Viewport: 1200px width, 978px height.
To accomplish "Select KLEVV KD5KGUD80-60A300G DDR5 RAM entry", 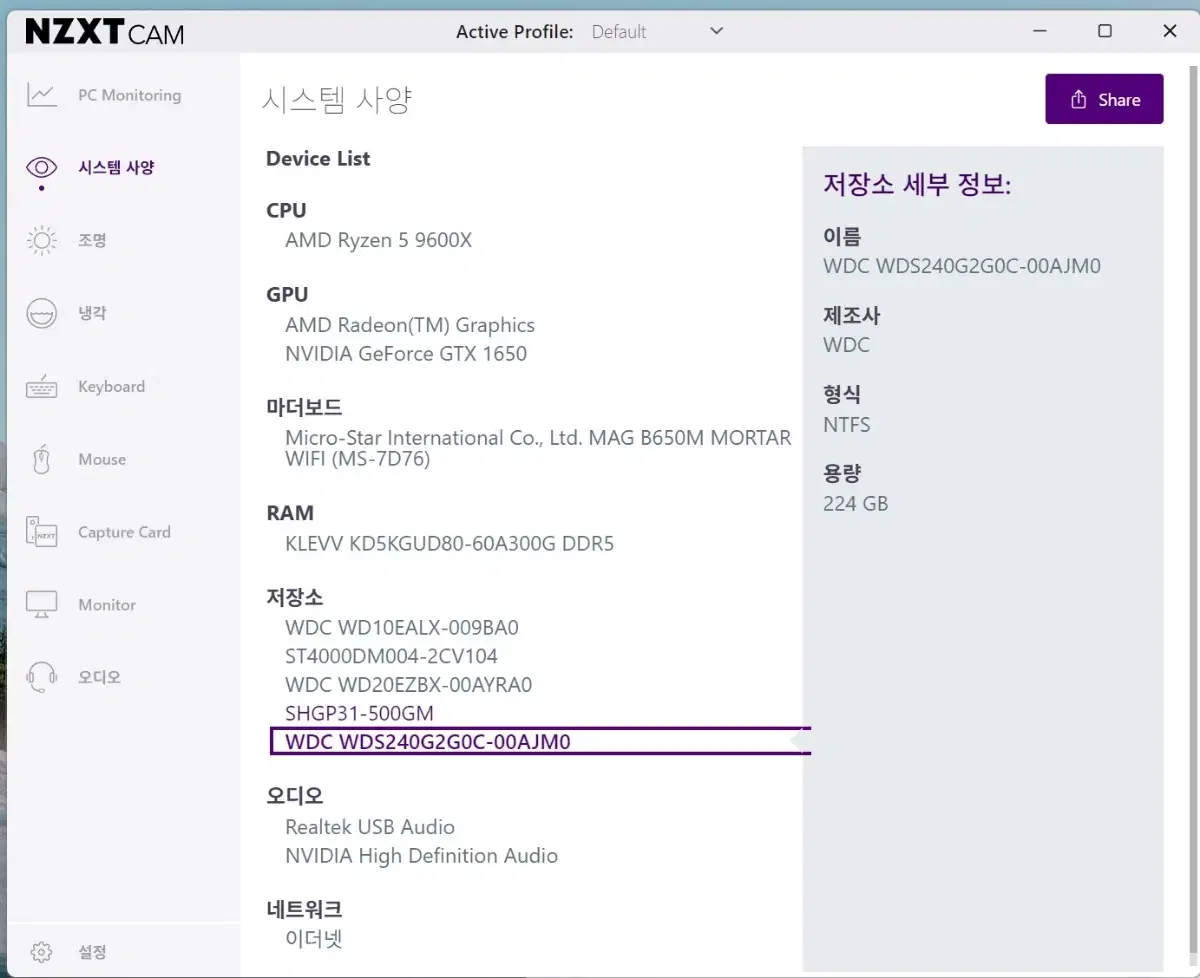I will [x=450, y=544].
